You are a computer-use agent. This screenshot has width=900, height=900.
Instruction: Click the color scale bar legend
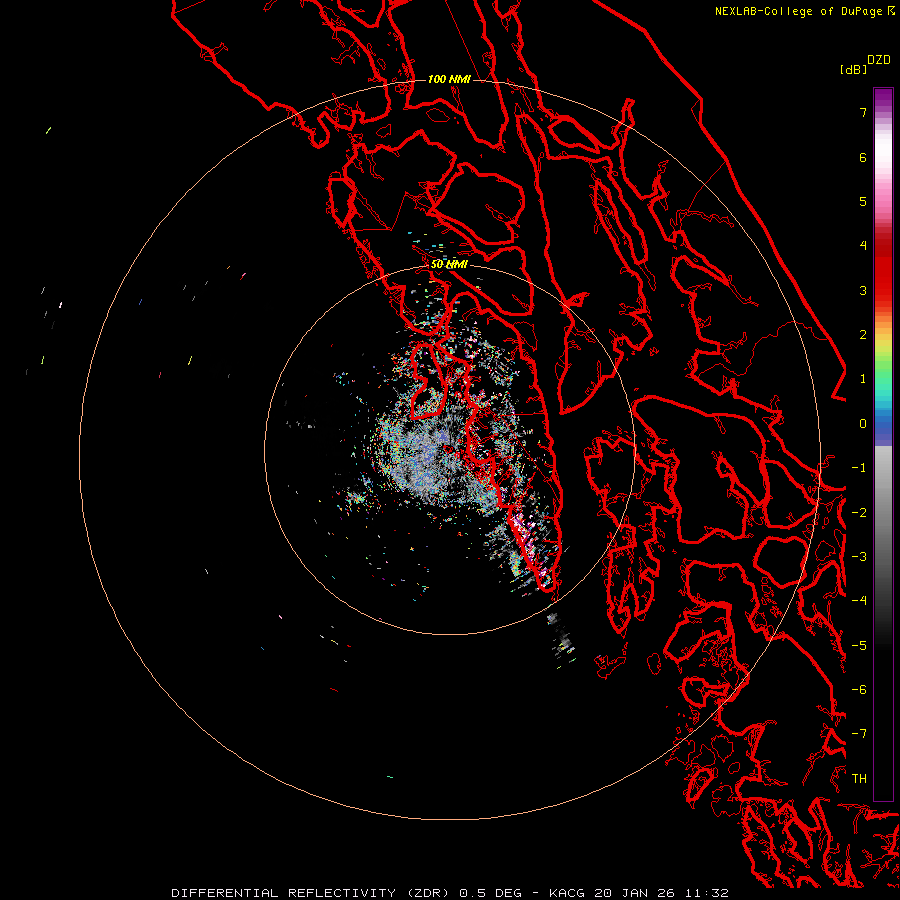click(x=883, y=444)
